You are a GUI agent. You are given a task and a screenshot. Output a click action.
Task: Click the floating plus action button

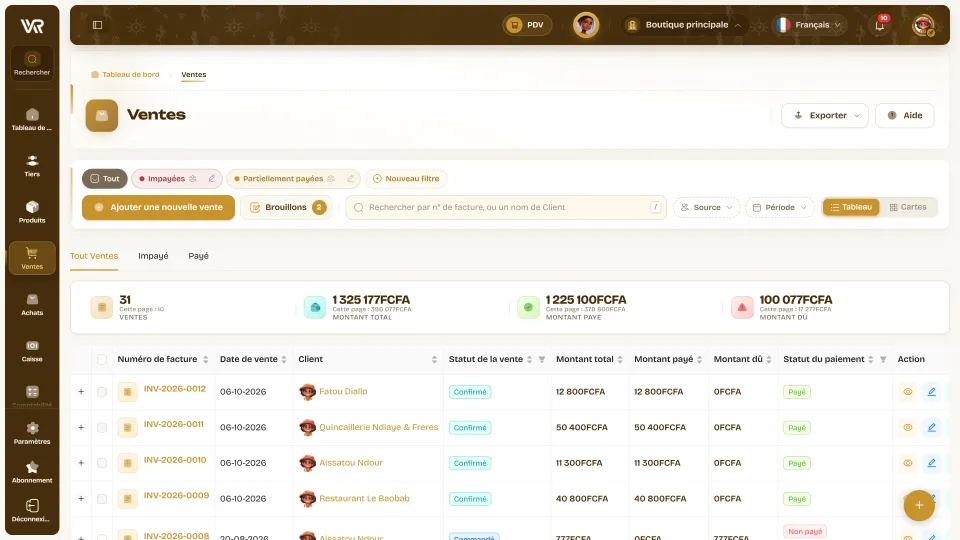(x=918, y=505)
